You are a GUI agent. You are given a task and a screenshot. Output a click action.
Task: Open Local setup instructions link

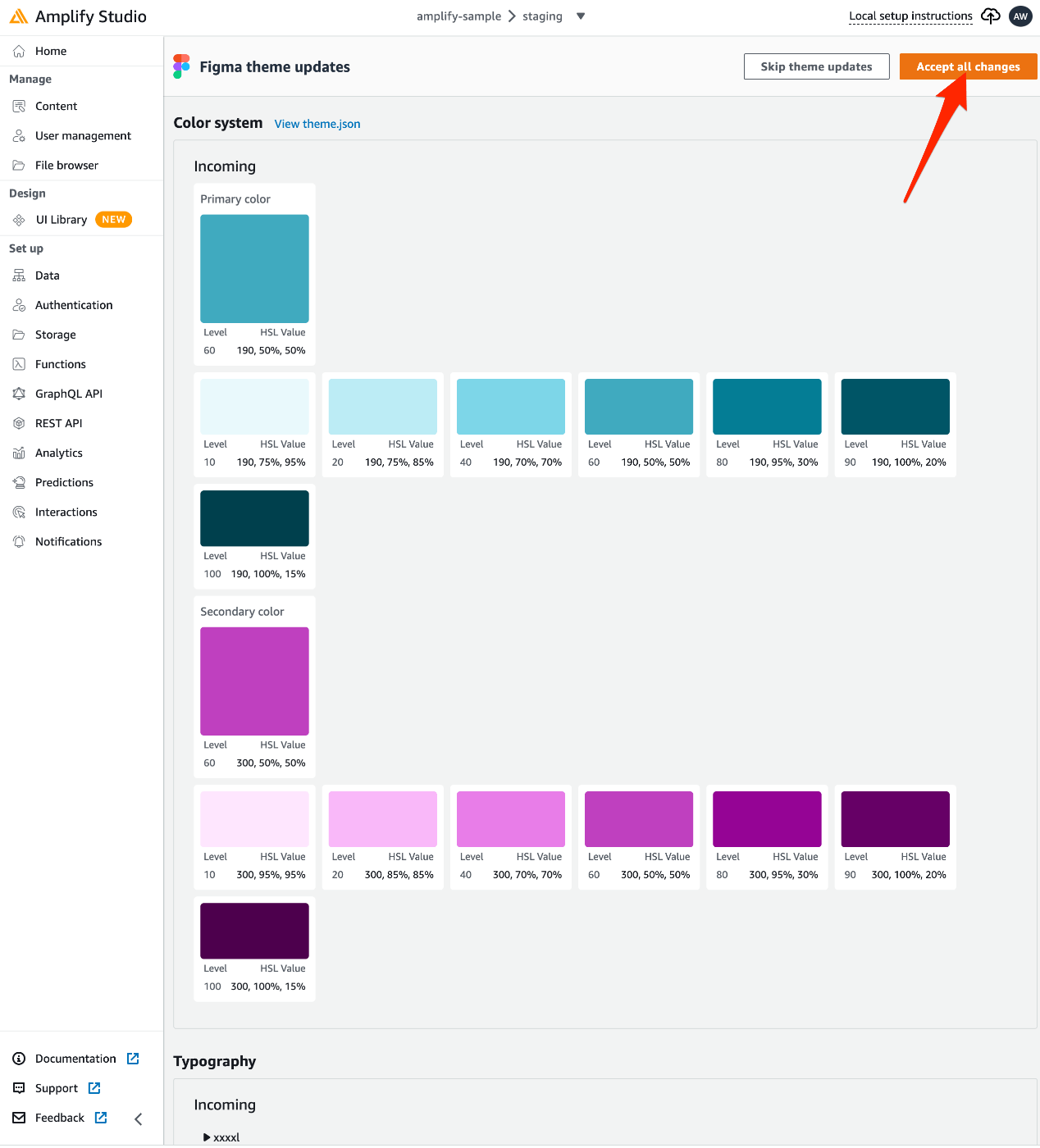[x=910, y=16]
